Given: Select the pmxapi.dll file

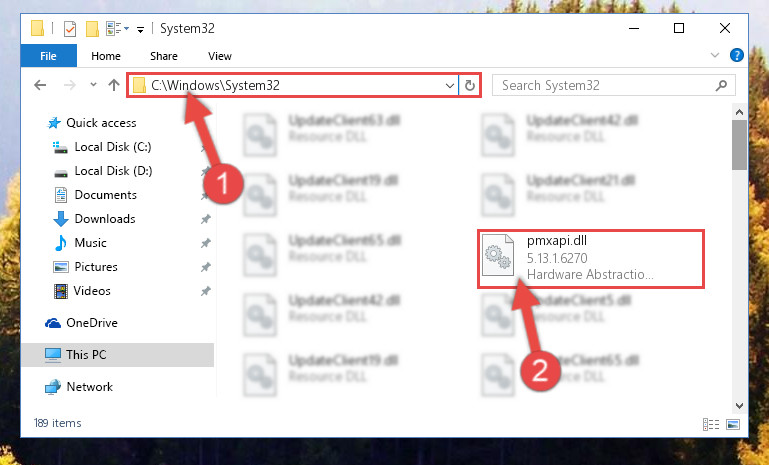Looking at the screenshot, I should tap(590, 258).
